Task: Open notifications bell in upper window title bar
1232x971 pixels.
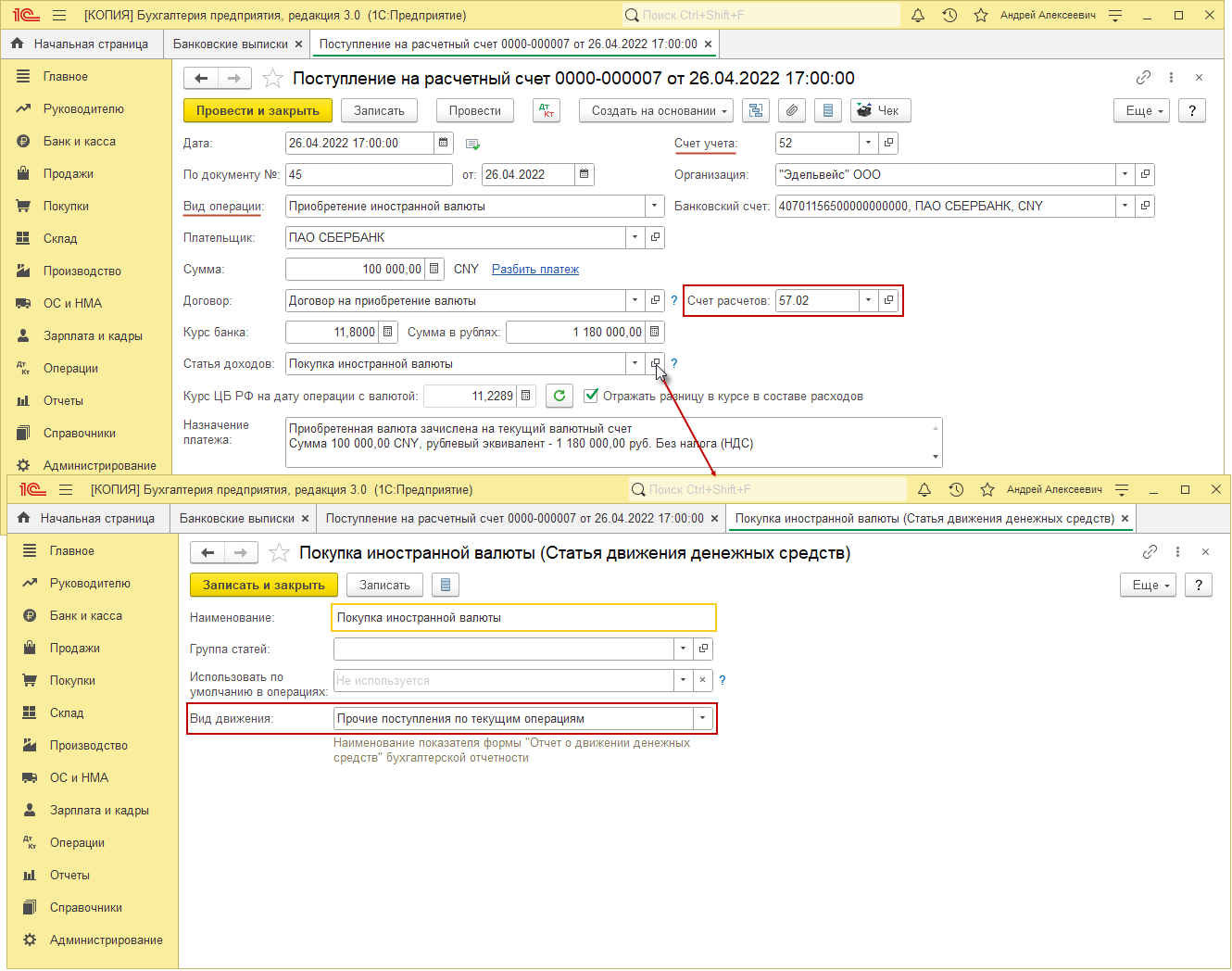Action: click(918, 15)
